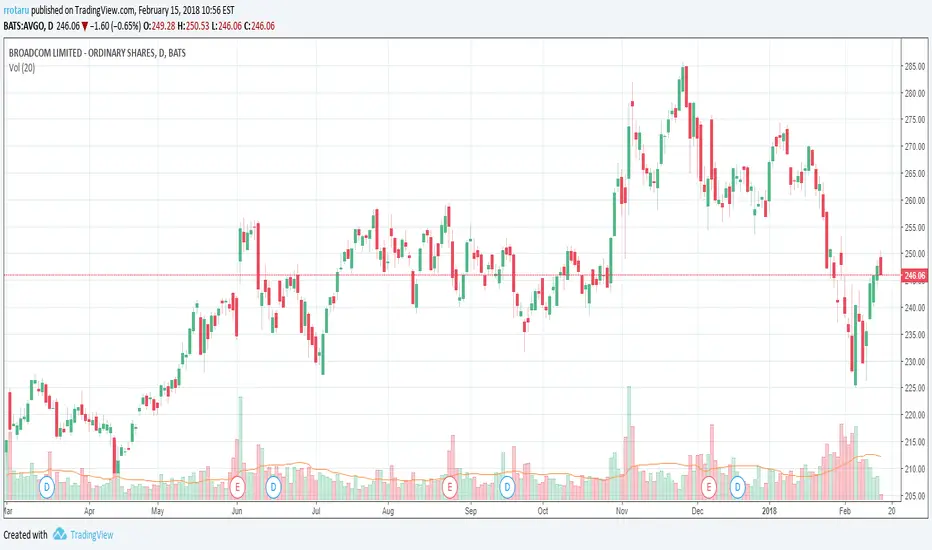The width and height of the screenshot is (932, 550).
Task: Click the change value '-1.60 (-0.65%)'
Action: pos(115,26)
